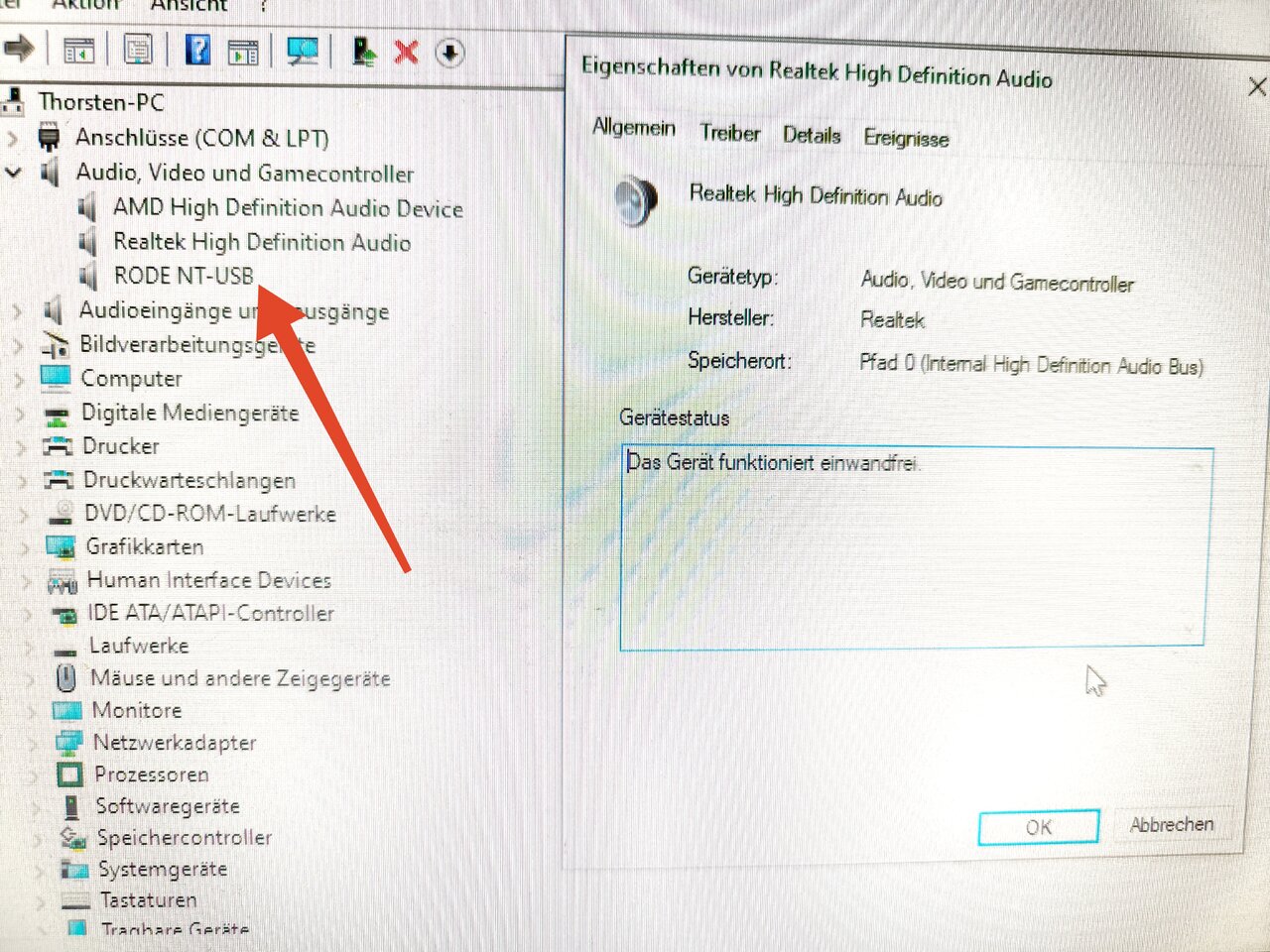The width and height of the screenshot is (1270, 952).
Task: Click inside the Gerätestatus text box
Action: (x=915, y=549)
